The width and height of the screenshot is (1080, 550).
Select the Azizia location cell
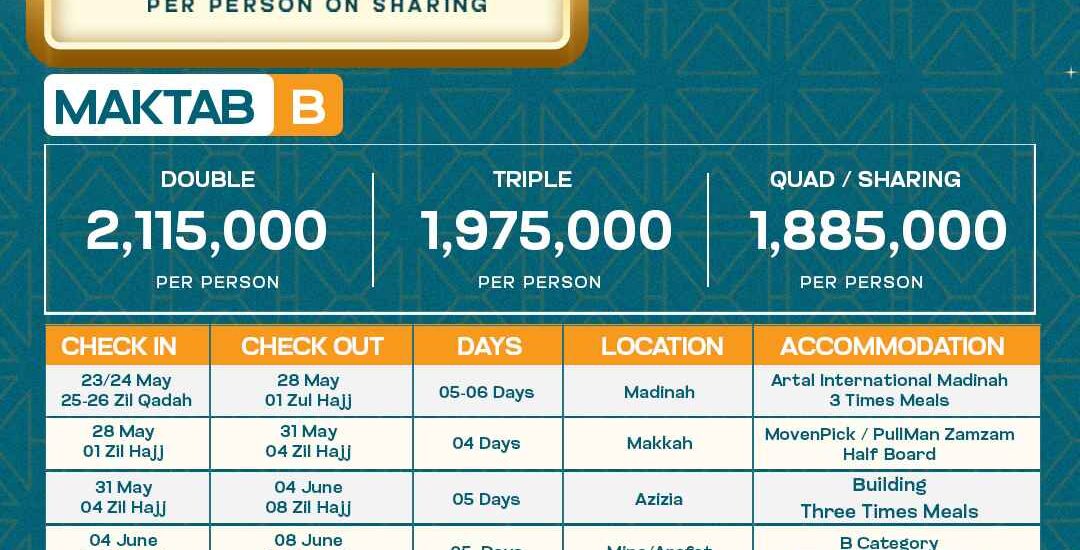click(x=659, y=499)
